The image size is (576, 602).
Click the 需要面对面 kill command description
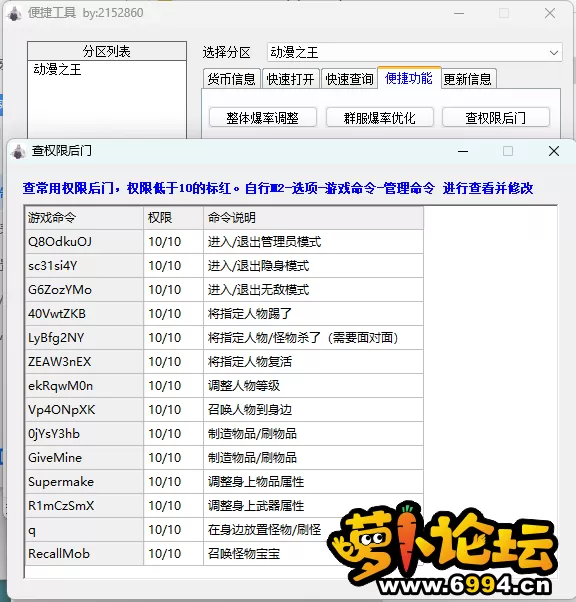tap(313, 338)
